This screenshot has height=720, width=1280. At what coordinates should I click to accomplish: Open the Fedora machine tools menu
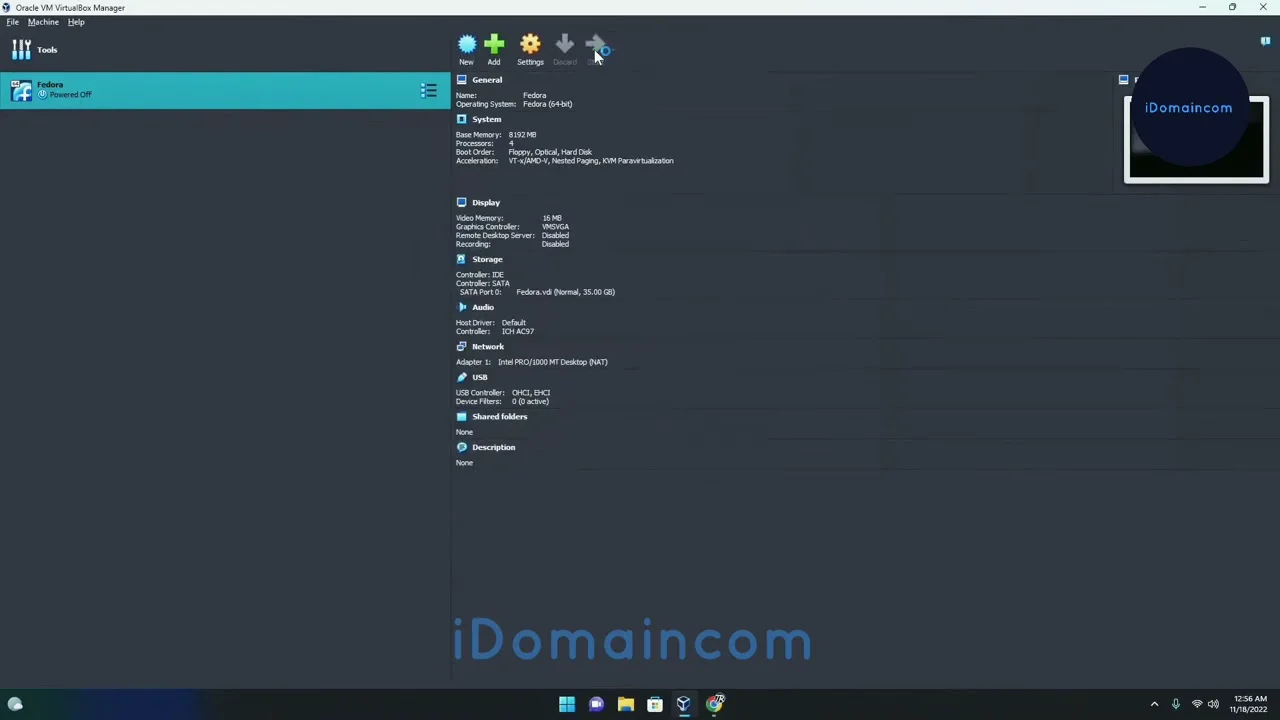coord(428,91)
